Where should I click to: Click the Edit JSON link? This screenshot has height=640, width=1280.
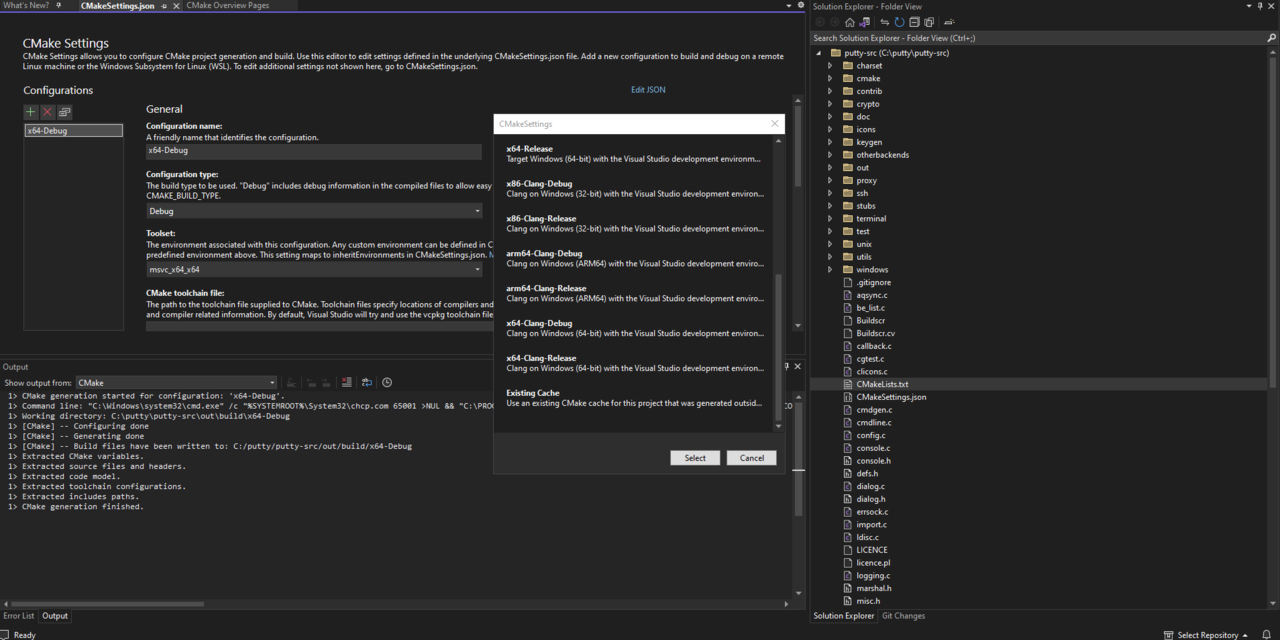coord(647,89)
